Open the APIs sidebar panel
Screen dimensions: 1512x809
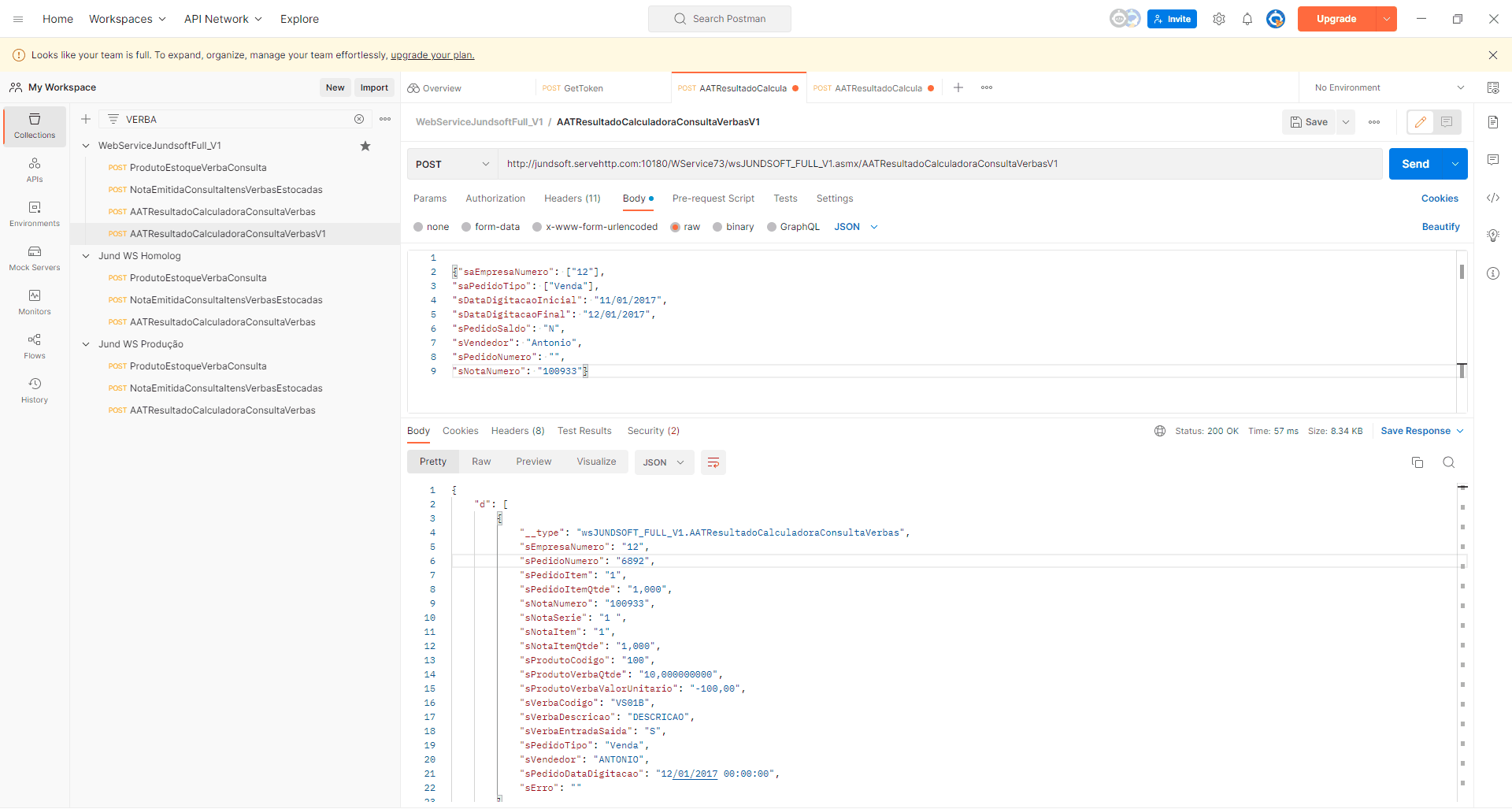coord(35,169)
